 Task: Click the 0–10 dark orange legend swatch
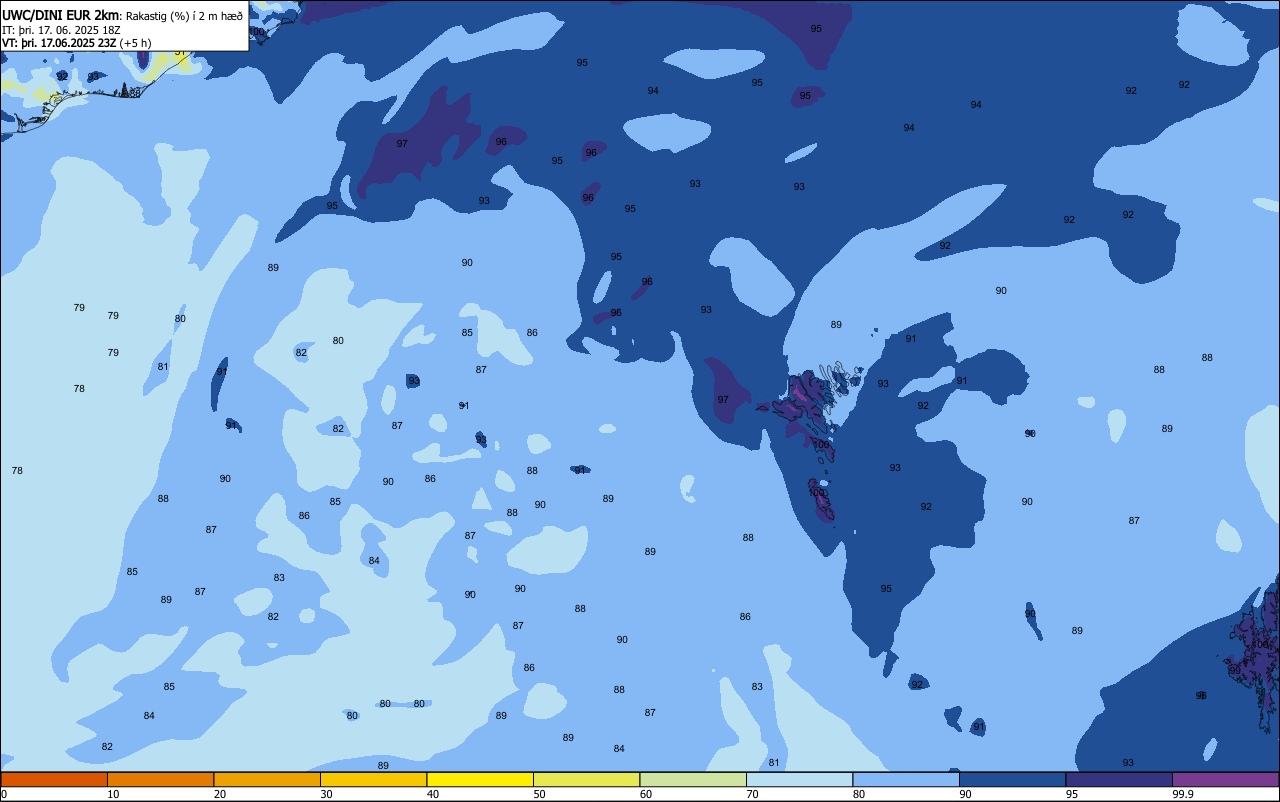tap(54, 779)
